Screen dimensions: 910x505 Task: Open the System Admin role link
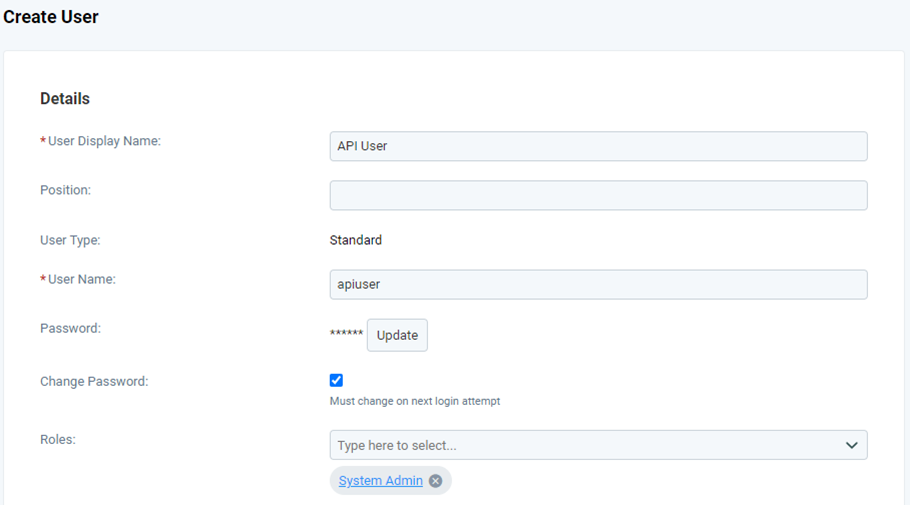tap(380, 481)
